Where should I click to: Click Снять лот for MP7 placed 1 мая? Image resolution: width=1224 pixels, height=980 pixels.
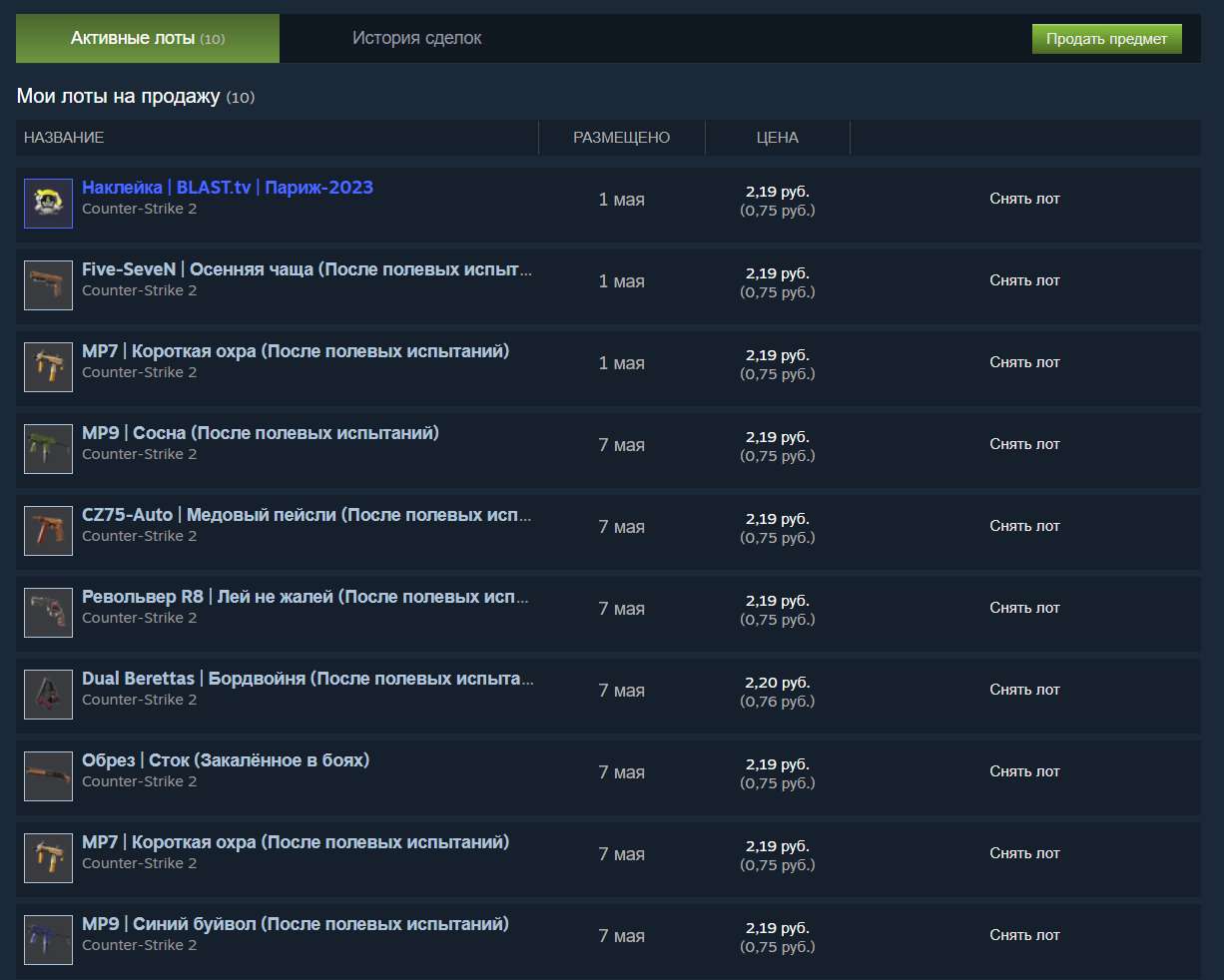[x=1024, y=362]
